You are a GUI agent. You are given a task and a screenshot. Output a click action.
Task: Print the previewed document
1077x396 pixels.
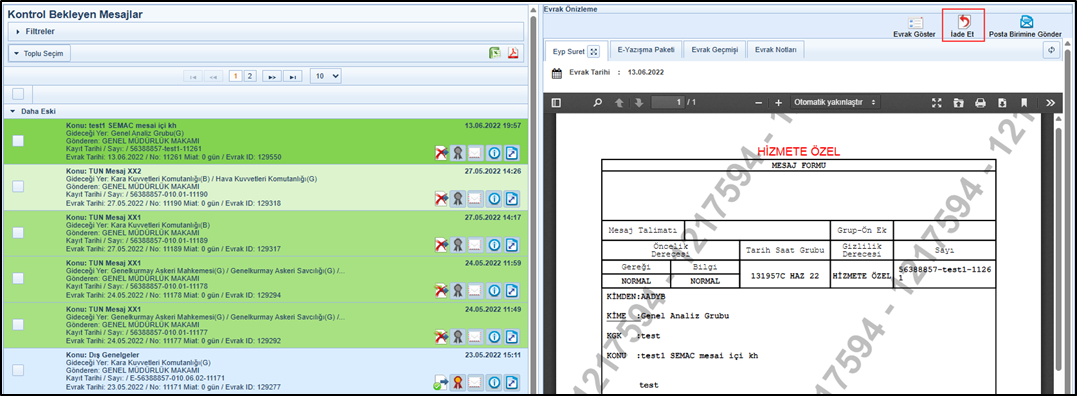point(980,102)
